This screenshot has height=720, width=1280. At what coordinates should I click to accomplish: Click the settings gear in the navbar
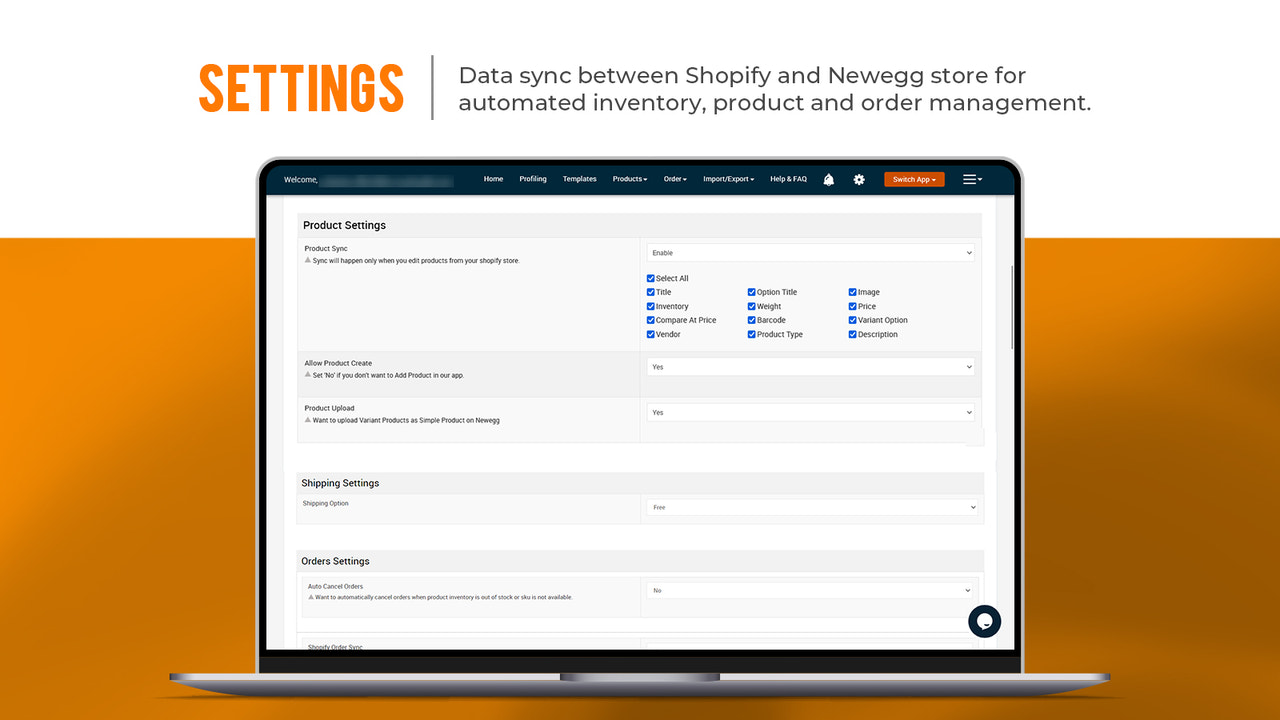859,179
